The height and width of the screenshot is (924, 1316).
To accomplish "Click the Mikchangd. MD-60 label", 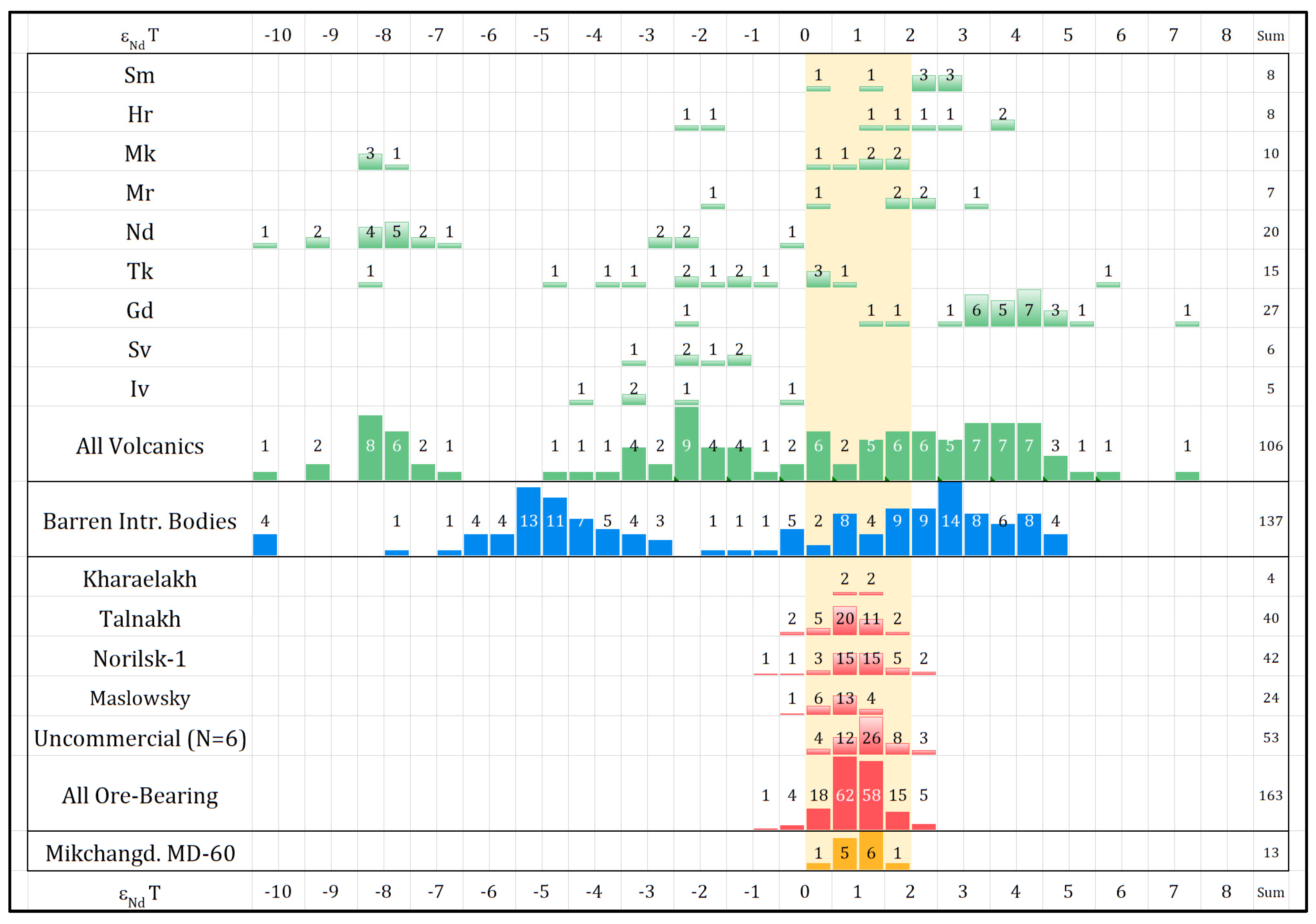I will (x=139, y=853).
